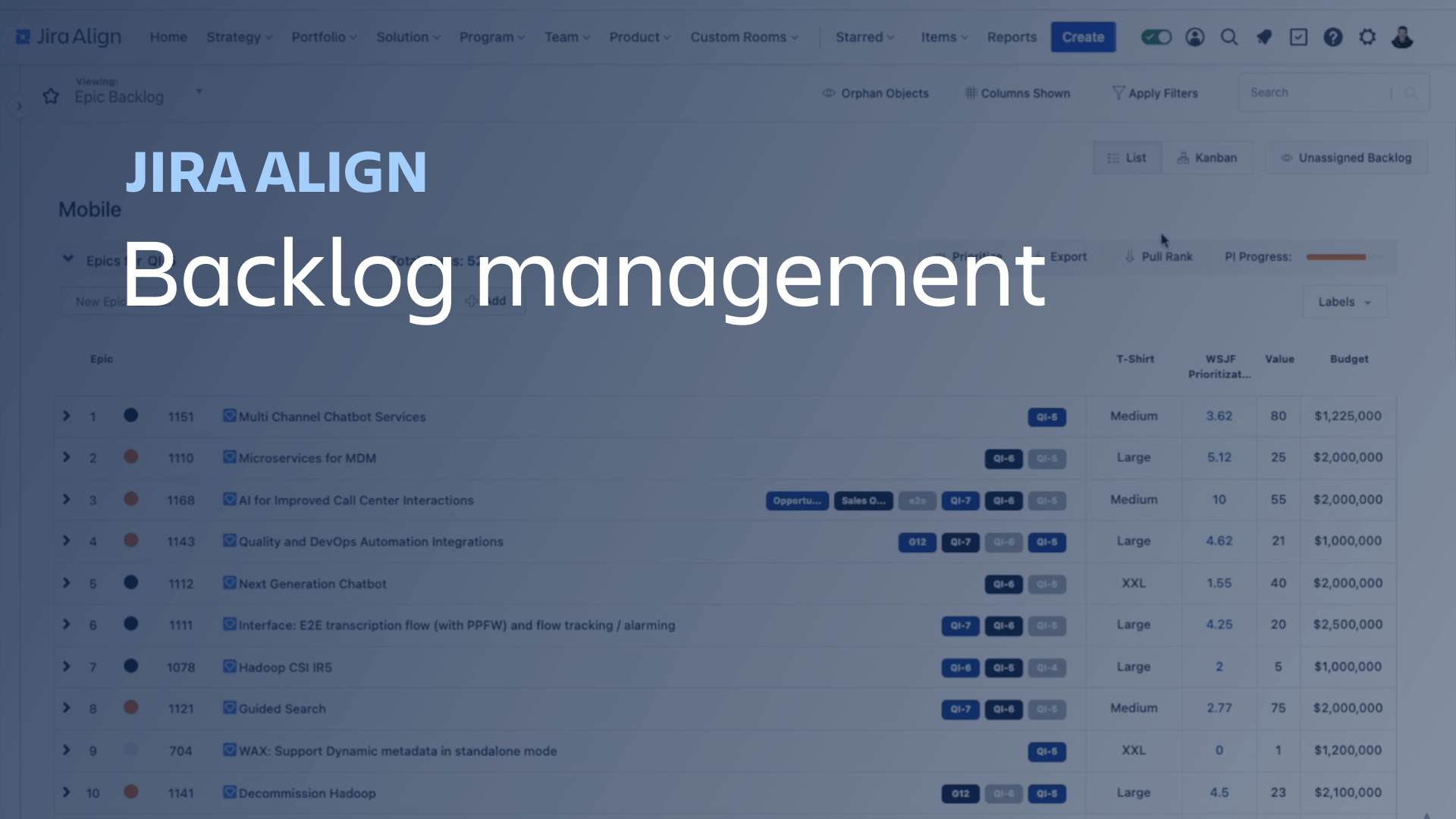Expand epic row 3 AI for Call Center

(x=65, y=499)
